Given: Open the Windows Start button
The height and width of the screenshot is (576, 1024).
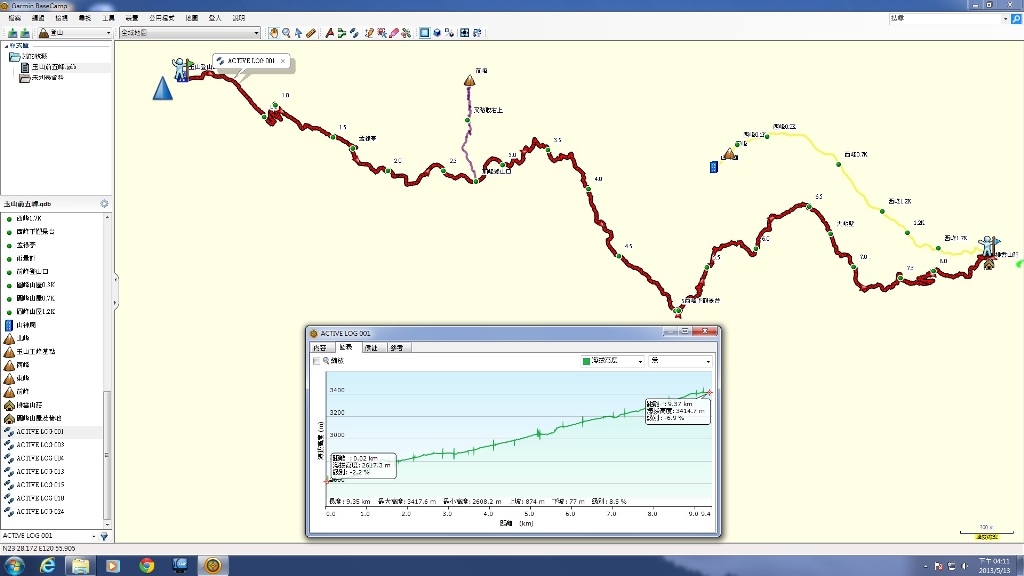Looking at the screenshot, I should pos(14,566).
